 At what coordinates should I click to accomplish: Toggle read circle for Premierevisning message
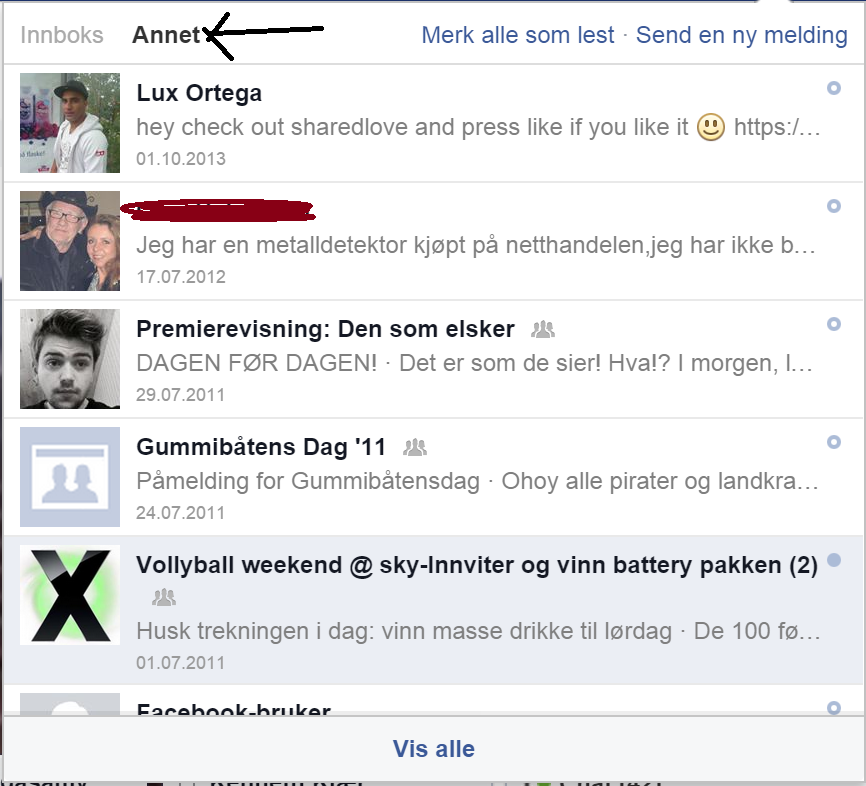coord(833,324)
